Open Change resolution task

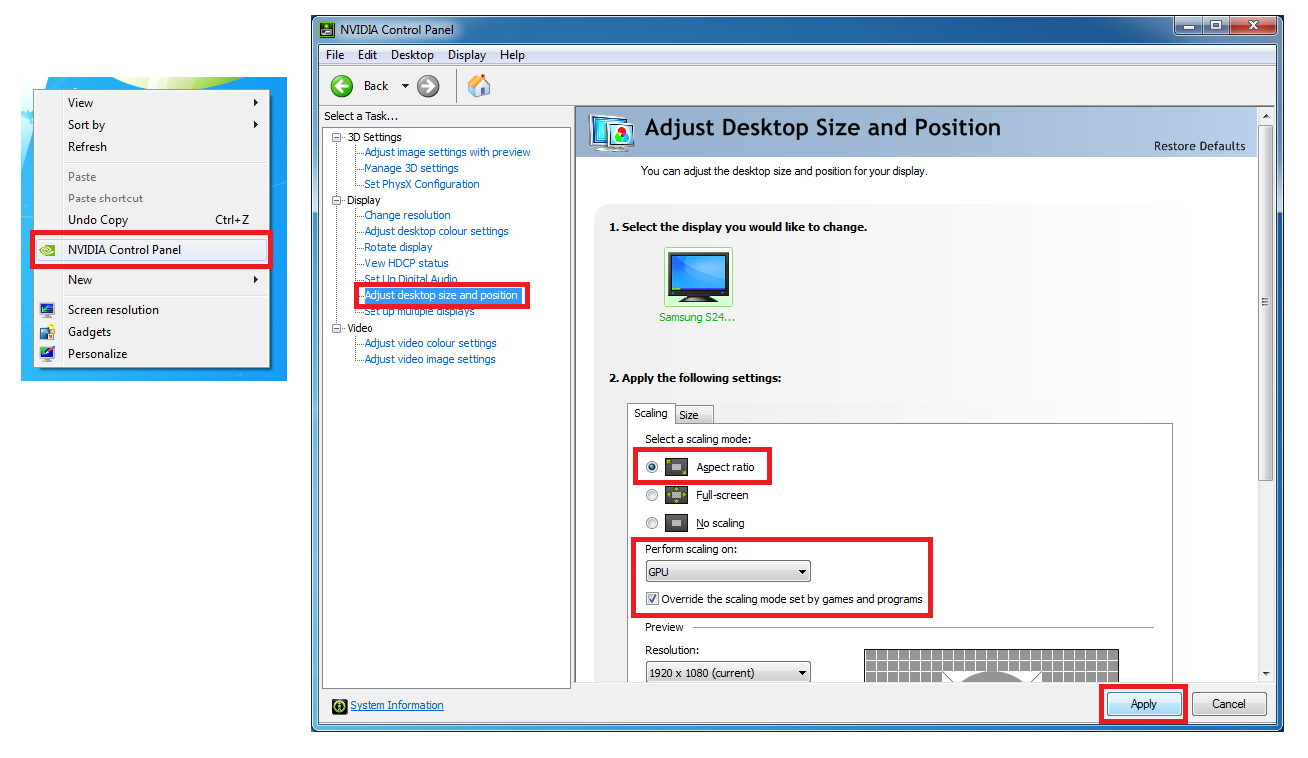click(x=407, y=215)
